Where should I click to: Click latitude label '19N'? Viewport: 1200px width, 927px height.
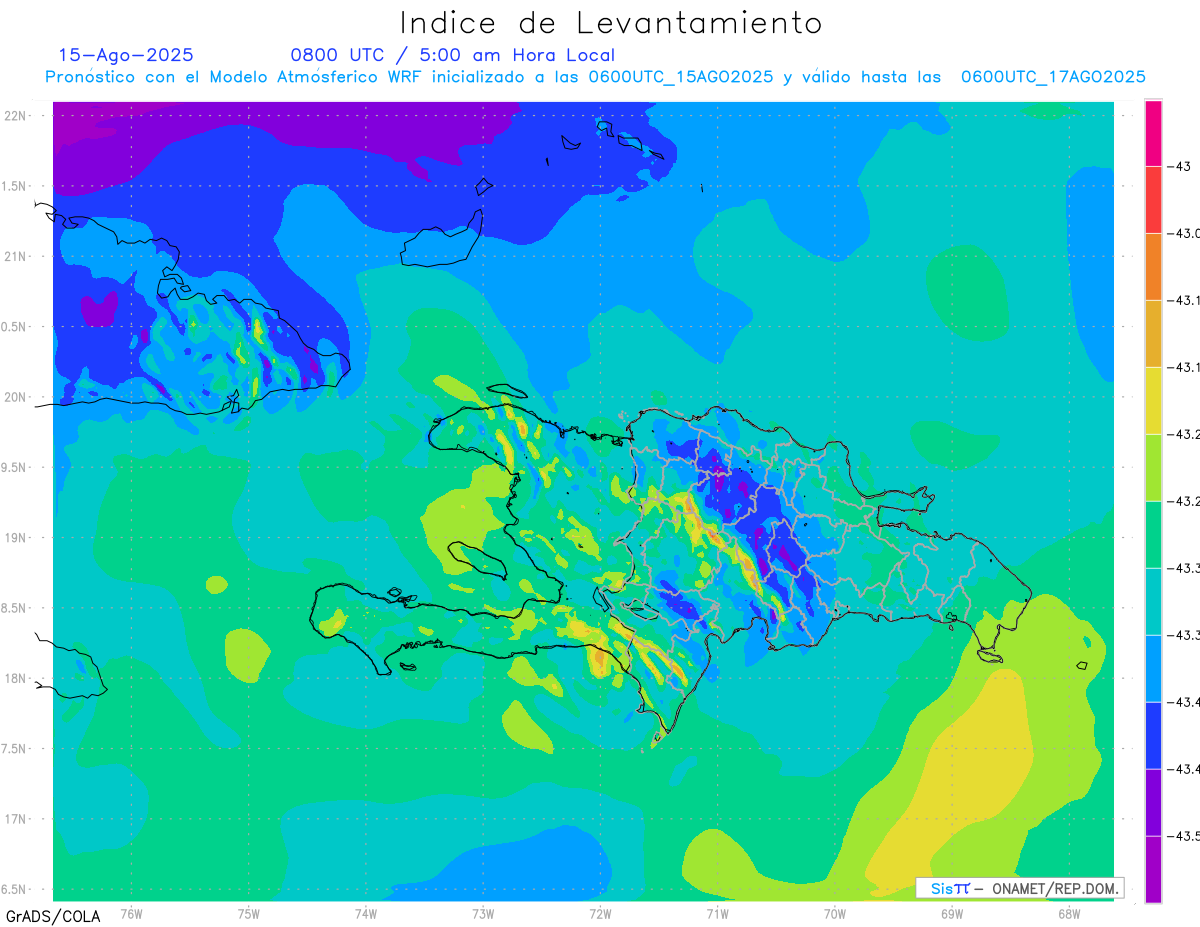pyautogui.click(x=16, y=537)
